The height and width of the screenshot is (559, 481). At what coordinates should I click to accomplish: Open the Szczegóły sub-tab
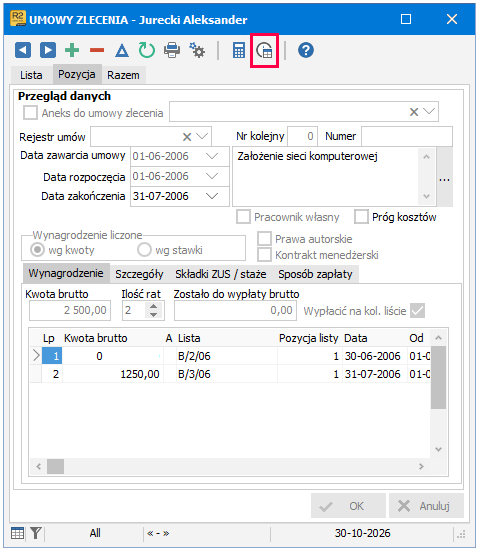139,274
